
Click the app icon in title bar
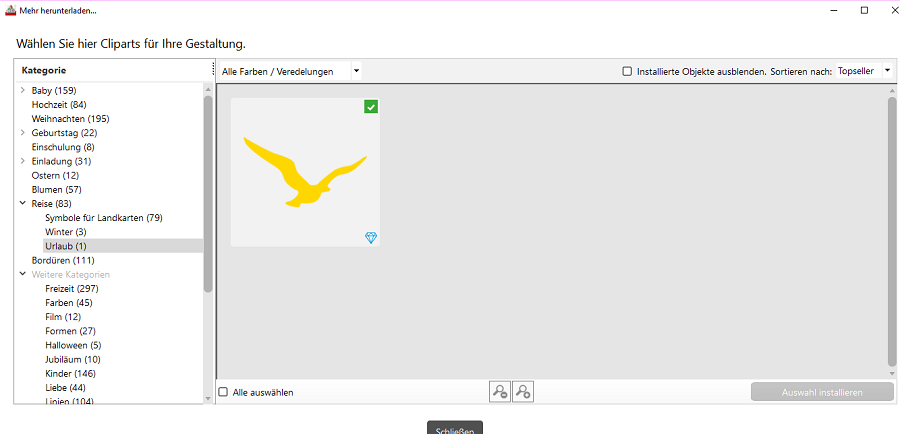[x=10, y=10]
